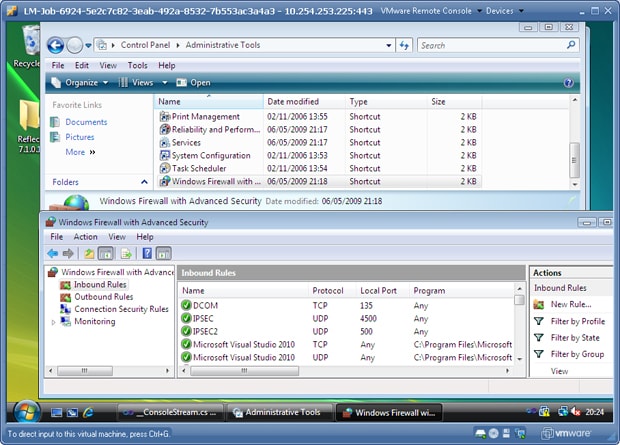Sort rules by Protocol column
This screenshot has height=445, width=620.
click(332, 291)
